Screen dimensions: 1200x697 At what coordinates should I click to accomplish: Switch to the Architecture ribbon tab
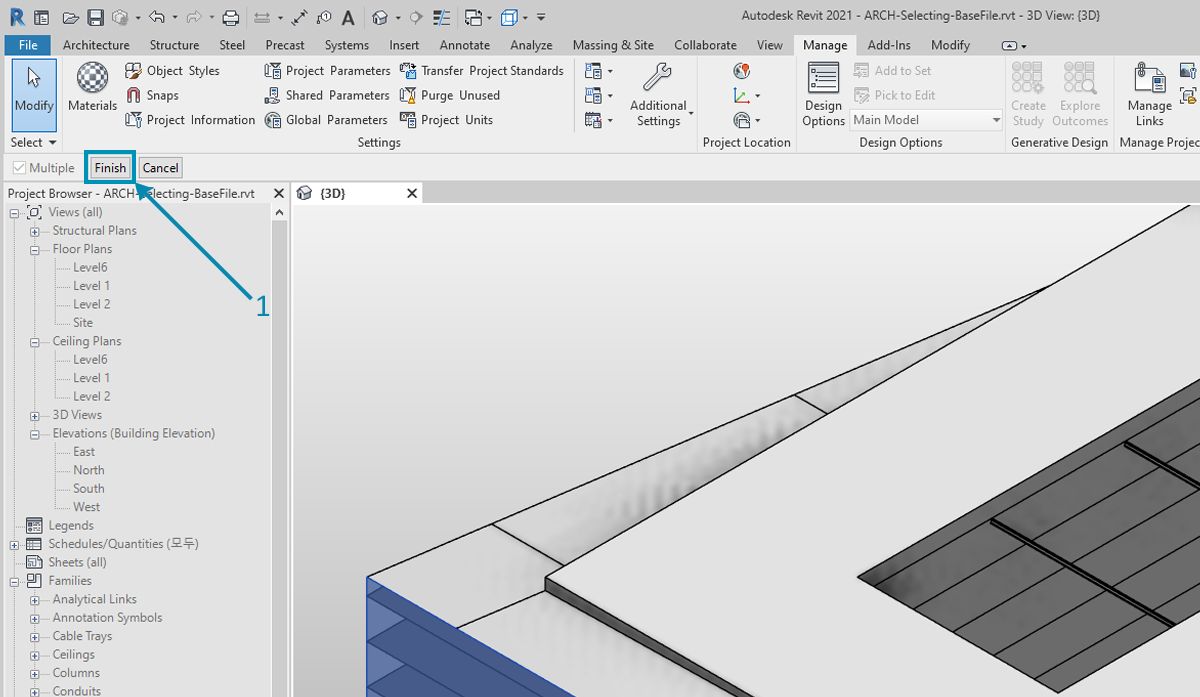pyautogui.click(x=96, y=45)
